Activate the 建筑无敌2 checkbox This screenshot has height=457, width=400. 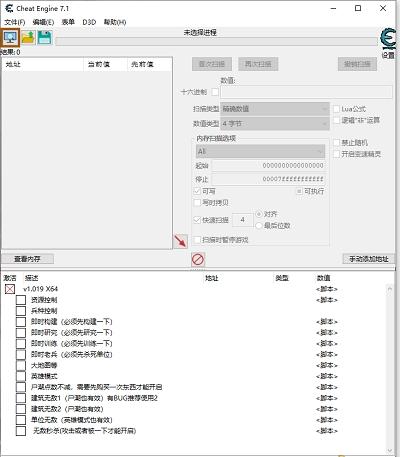(x=21, y=409)
